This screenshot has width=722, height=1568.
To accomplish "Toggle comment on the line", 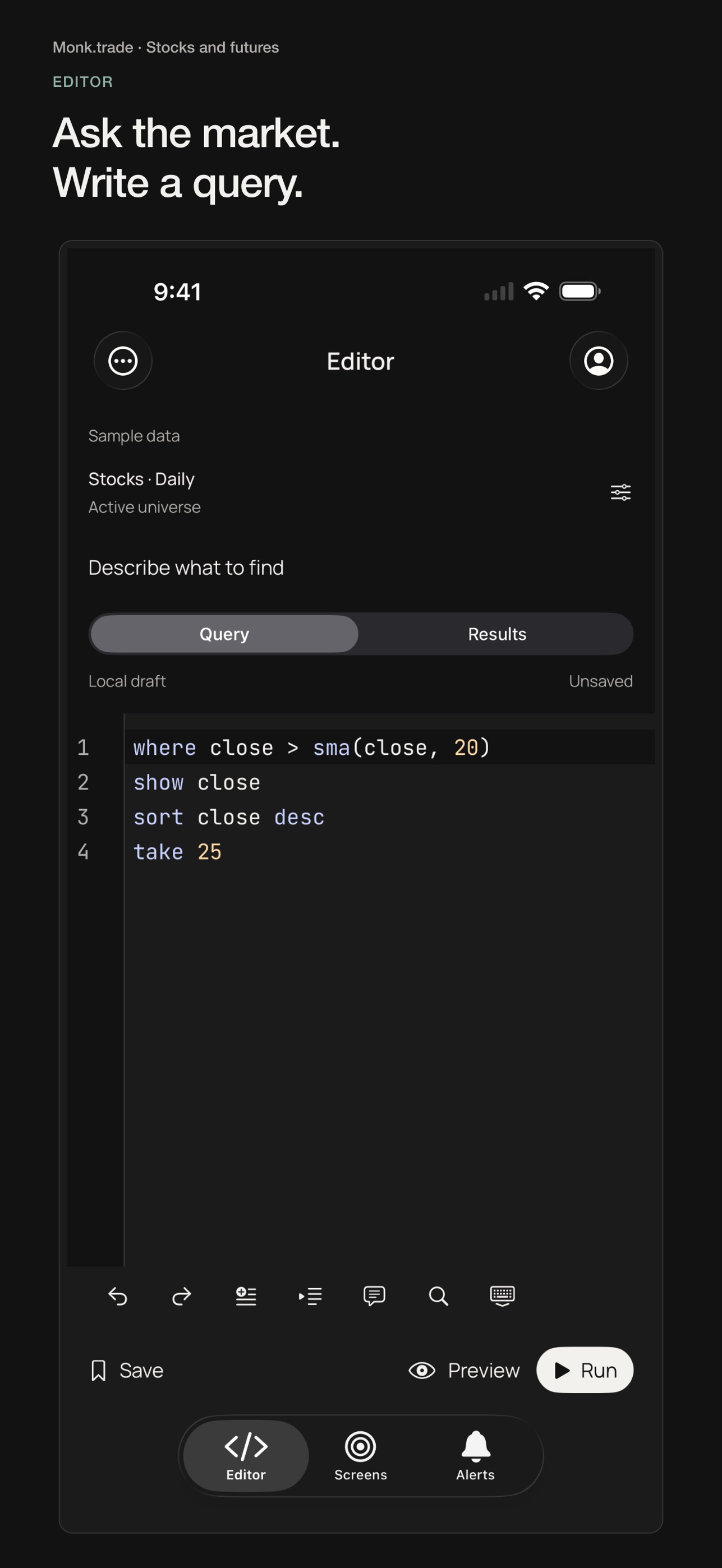I will (x=374, y=1296).
